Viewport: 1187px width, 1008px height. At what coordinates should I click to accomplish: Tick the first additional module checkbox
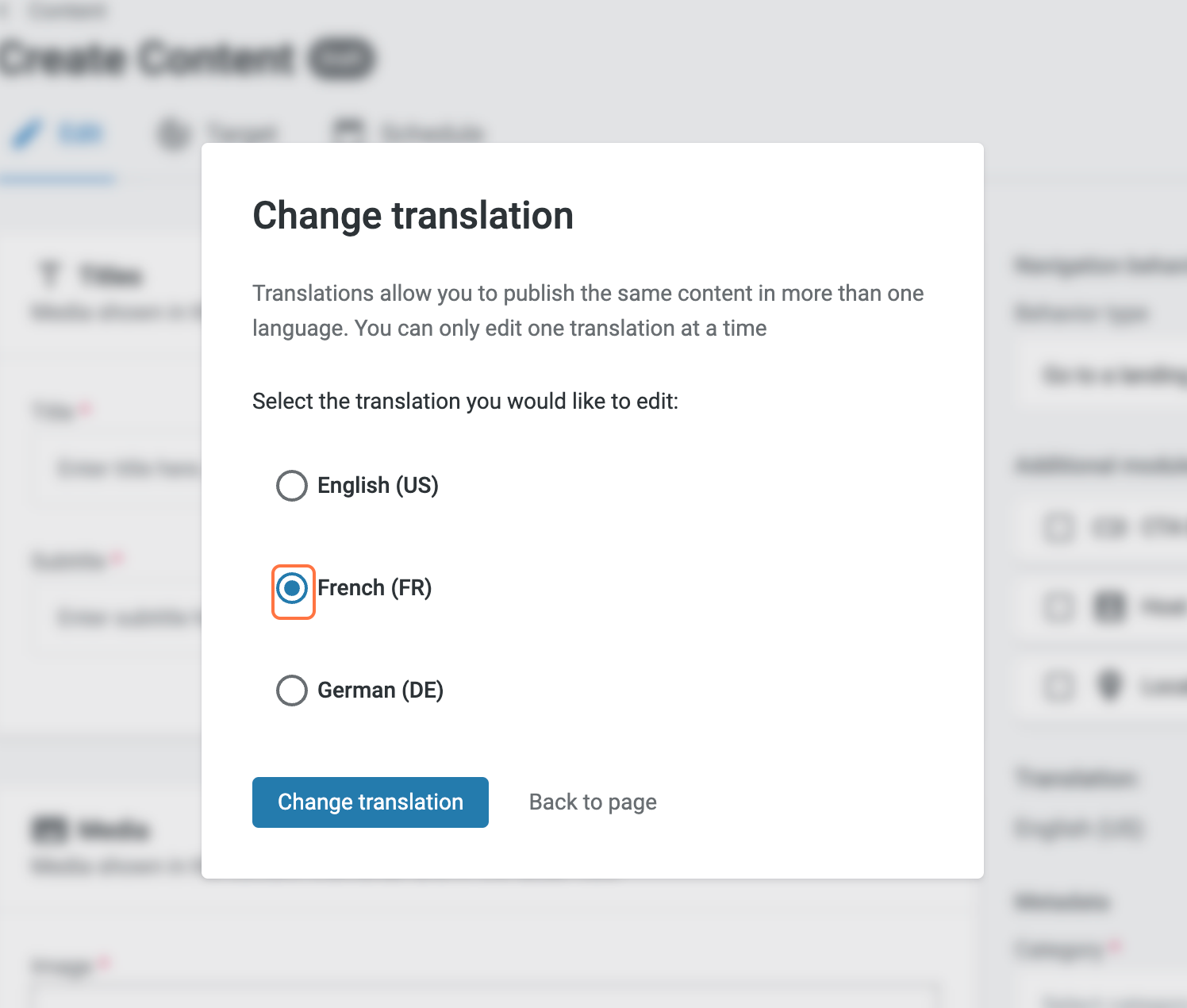pos(1058,528)
